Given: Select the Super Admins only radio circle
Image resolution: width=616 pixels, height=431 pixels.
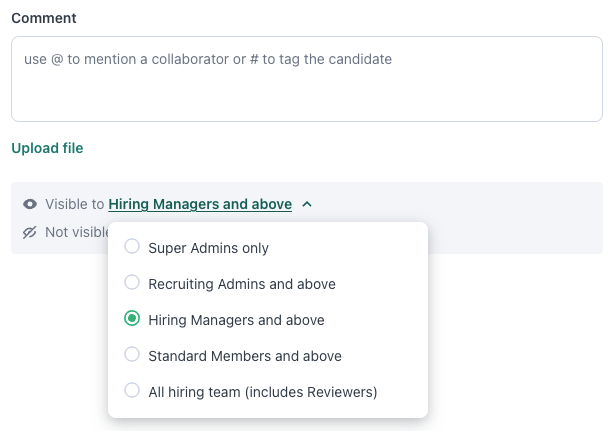Looking at the screenshot, I should coord(132,246).
